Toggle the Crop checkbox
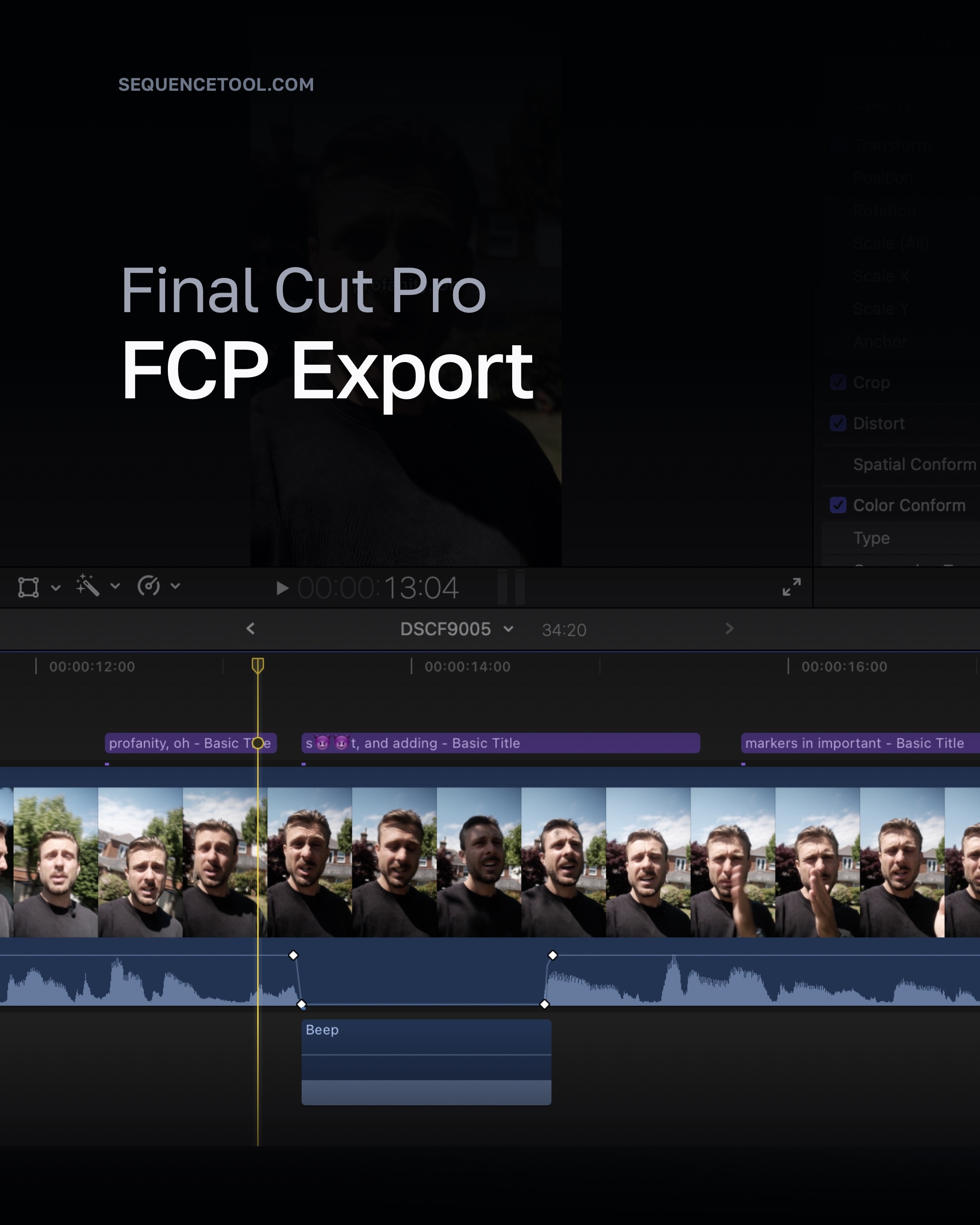The width and height of the screenshot is (980, 1225). [838, 382]
